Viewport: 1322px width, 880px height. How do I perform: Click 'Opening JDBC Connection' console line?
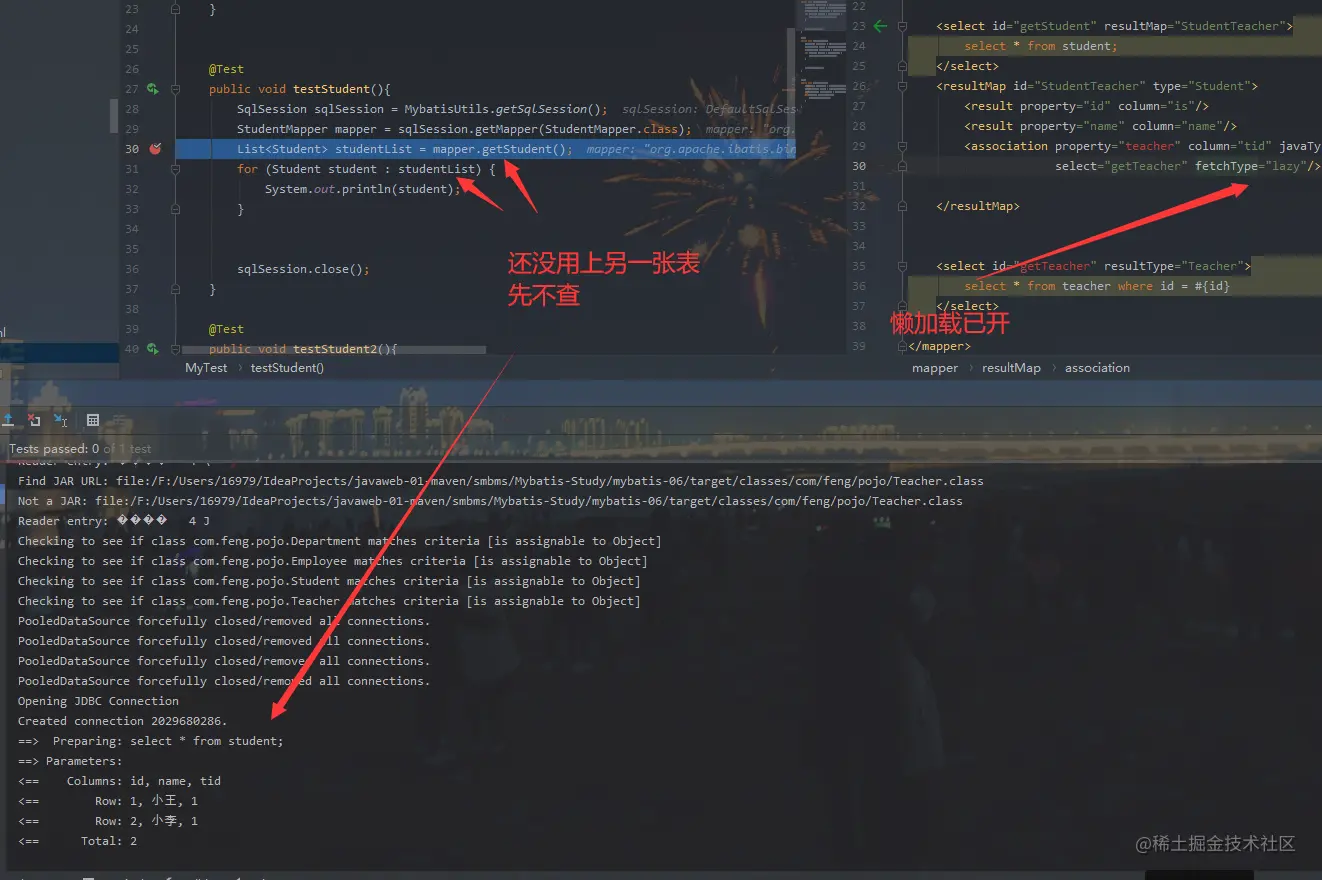pos(98,701)
